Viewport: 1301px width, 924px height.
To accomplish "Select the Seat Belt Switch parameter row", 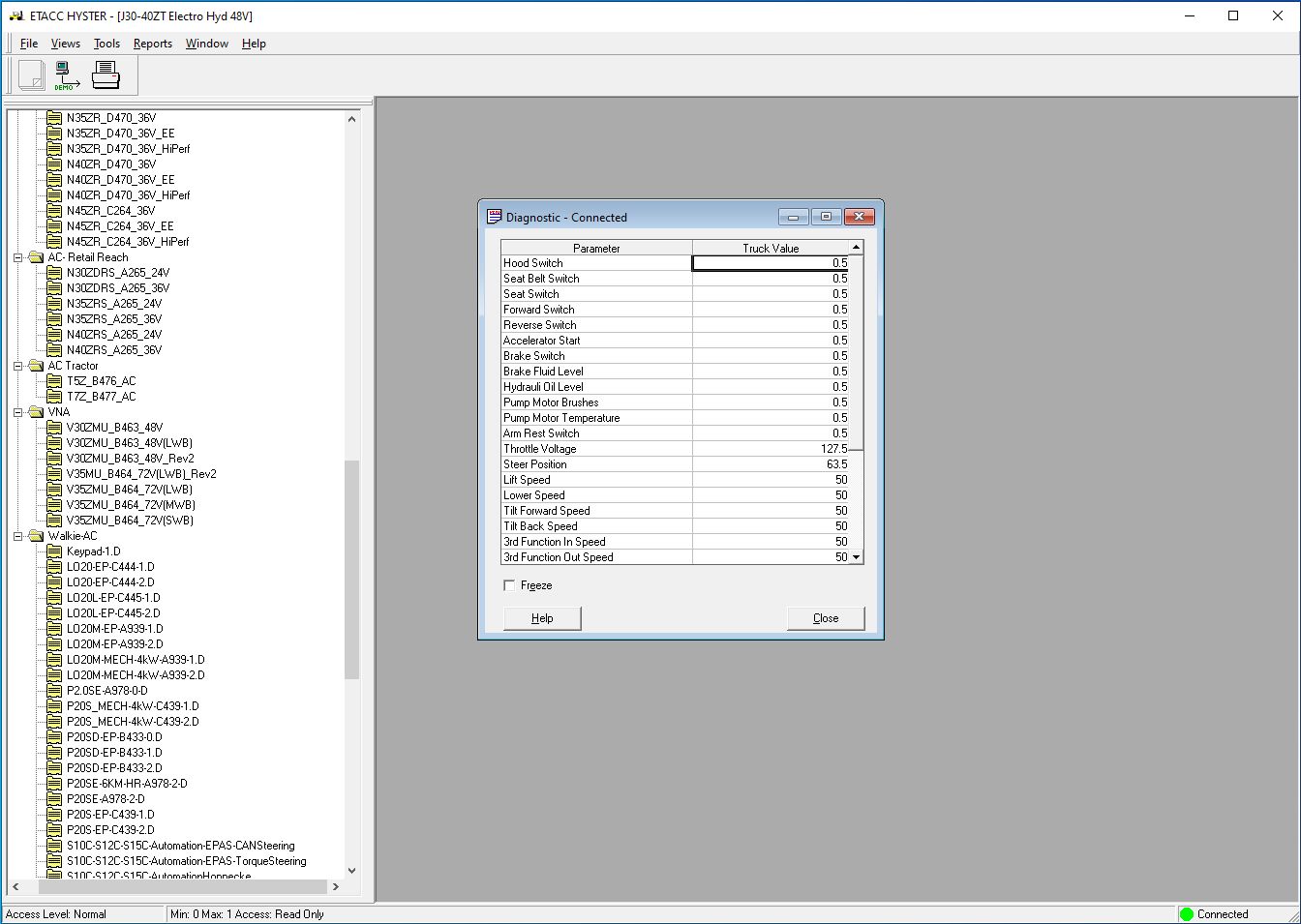I will pyautogui.click(x=596, y=279).
